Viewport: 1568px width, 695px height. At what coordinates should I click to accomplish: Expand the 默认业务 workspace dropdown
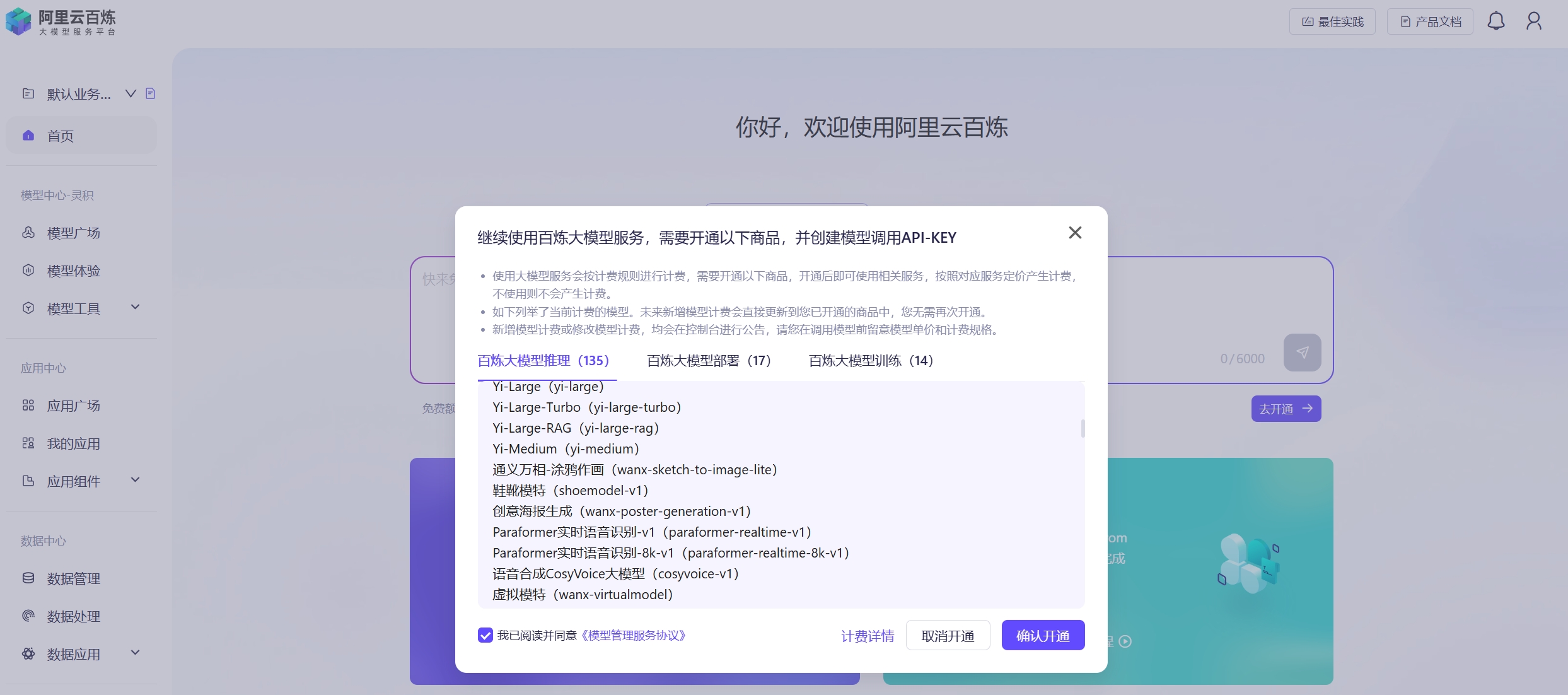(131, 94)
